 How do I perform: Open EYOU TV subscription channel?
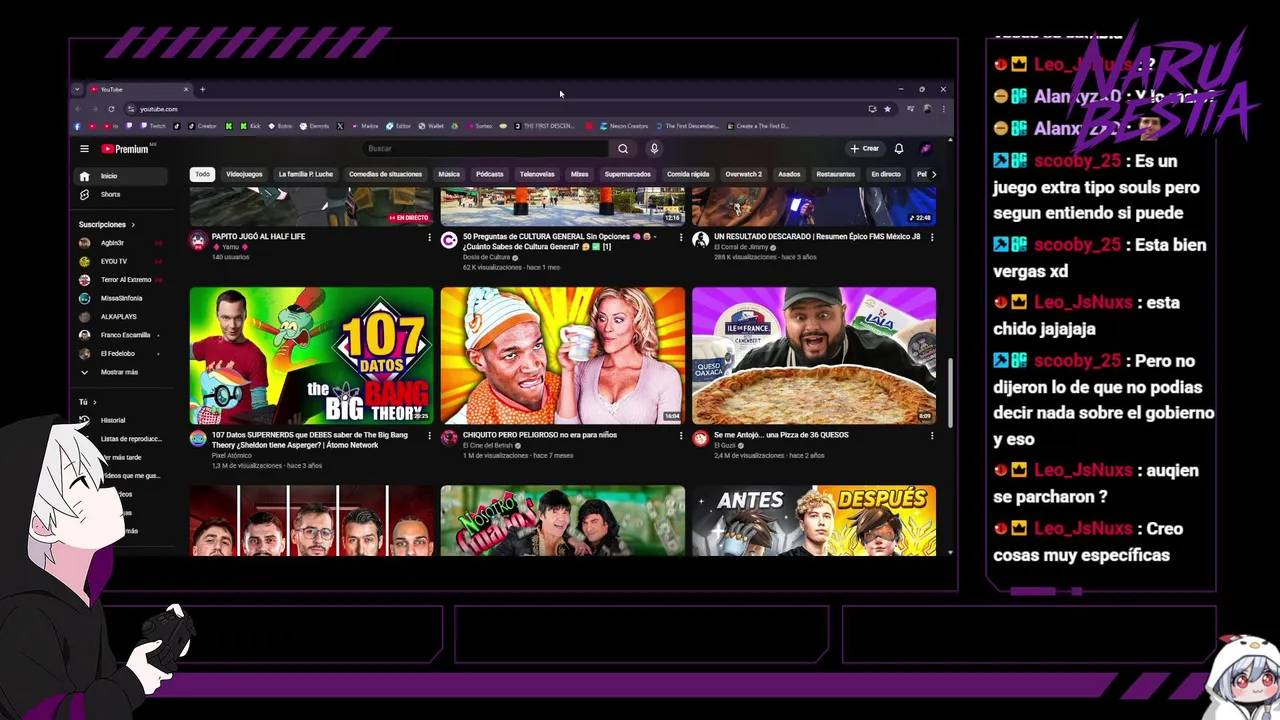pos(121,261)
